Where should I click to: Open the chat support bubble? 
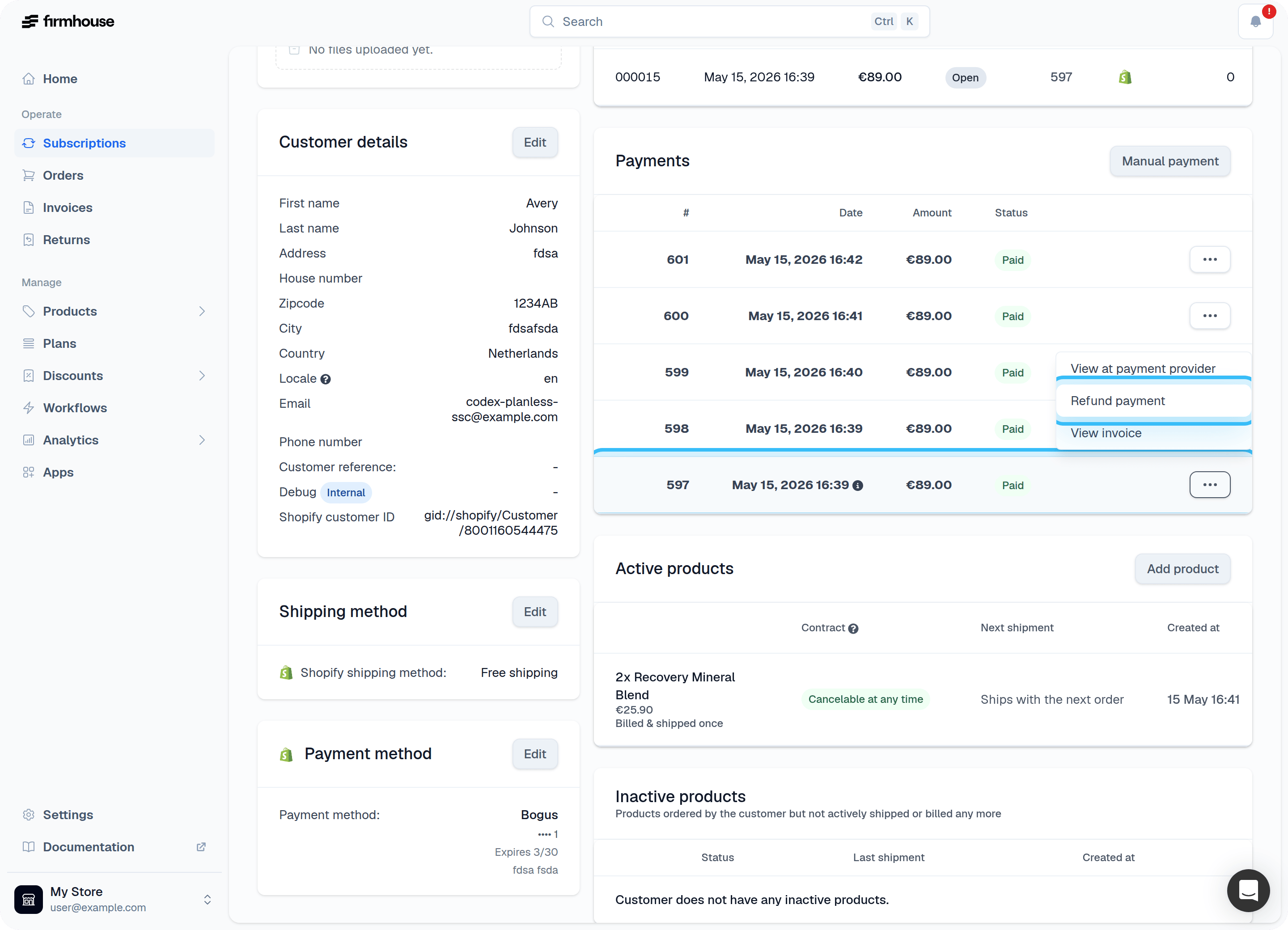[1248, 891]
